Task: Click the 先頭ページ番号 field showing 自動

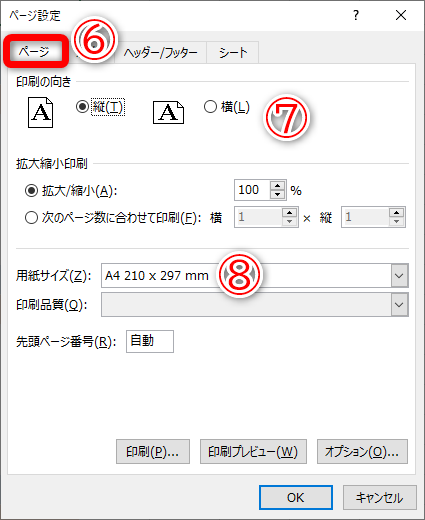Action: pyautogui.click(x=150, y=341)
